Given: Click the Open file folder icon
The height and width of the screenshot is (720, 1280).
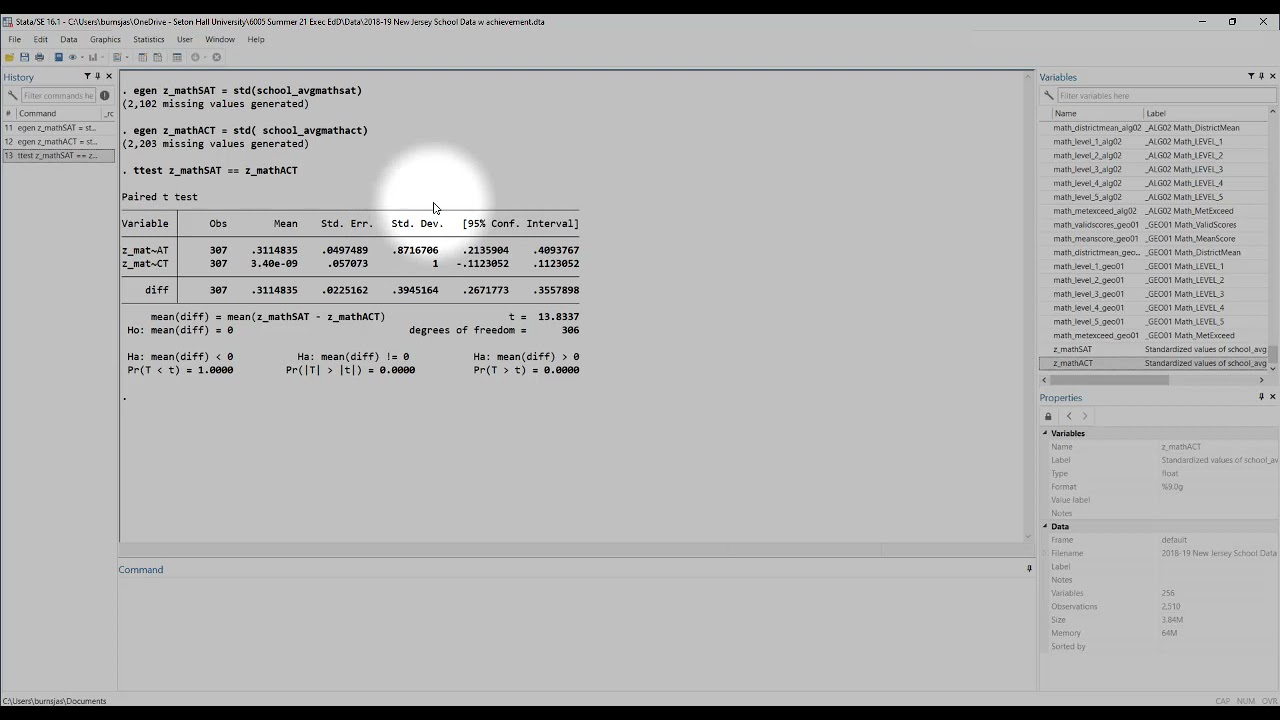Looking at the screenshot, I should tap(9, 57).
